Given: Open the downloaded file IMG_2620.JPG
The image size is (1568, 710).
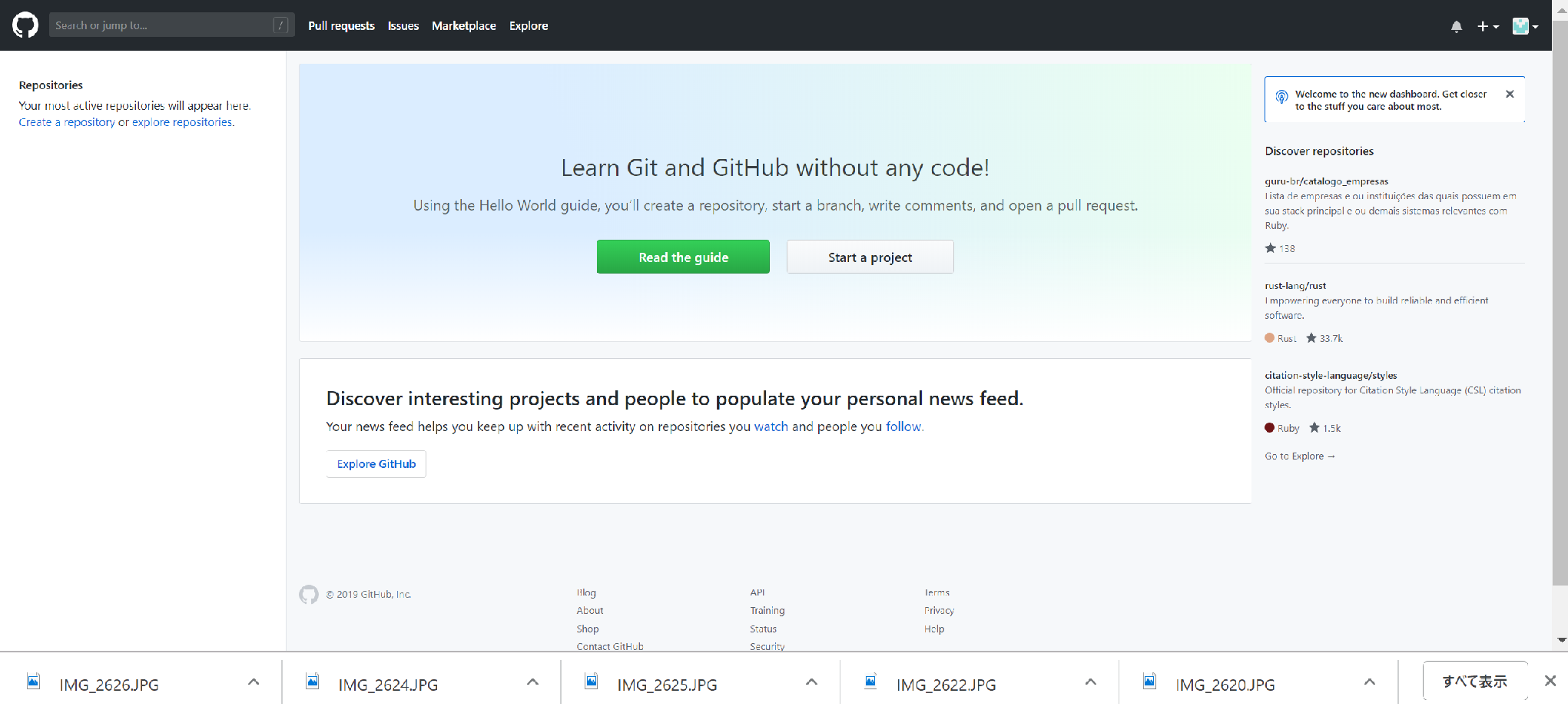Looking at the screenshot, I should pos(1225,685).
